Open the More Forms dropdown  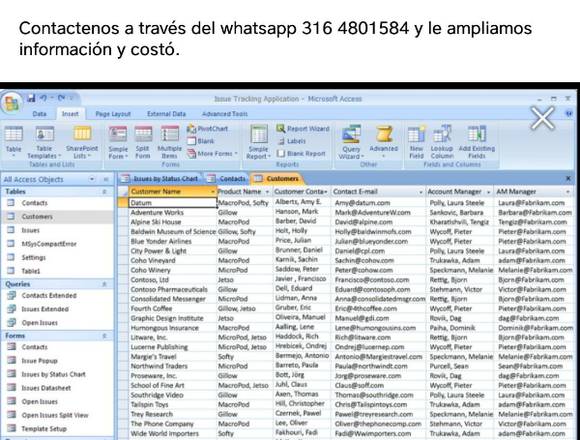(x=212, y=153)
